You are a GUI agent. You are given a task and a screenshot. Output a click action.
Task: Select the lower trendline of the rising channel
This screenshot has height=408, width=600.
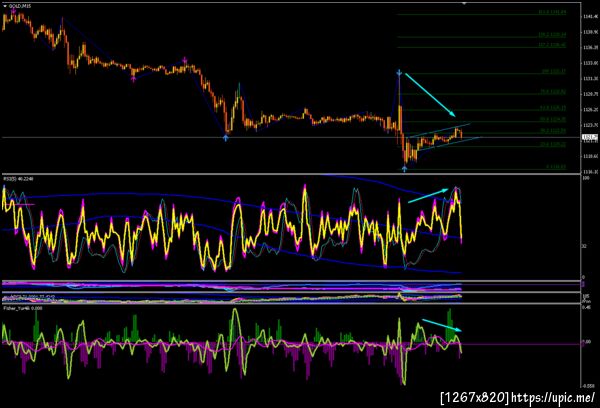click(x=448, y=144)
